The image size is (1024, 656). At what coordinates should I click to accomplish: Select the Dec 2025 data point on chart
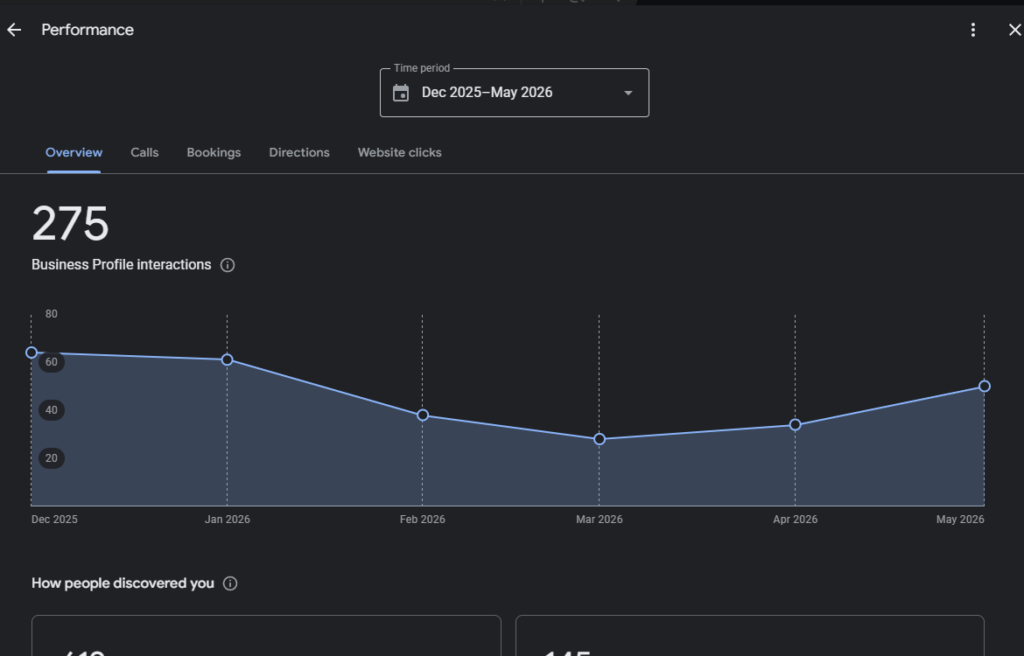click(31, 353)
